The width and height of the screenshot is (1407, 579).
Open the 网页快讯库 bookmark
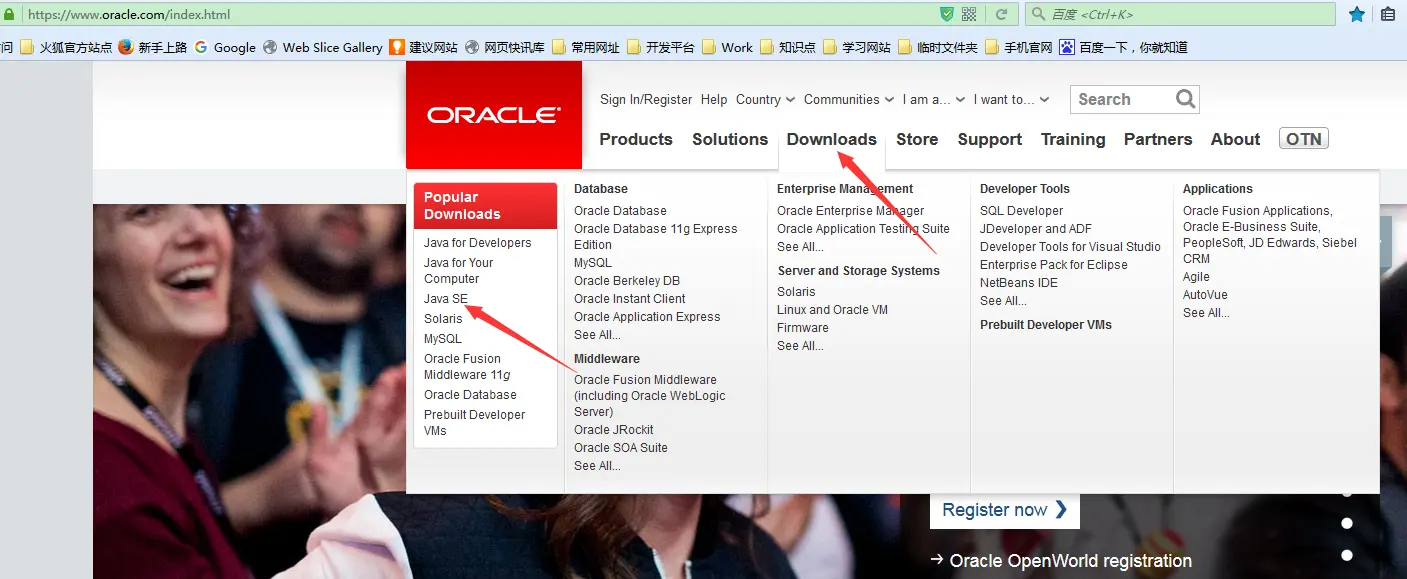click(505, 47)
